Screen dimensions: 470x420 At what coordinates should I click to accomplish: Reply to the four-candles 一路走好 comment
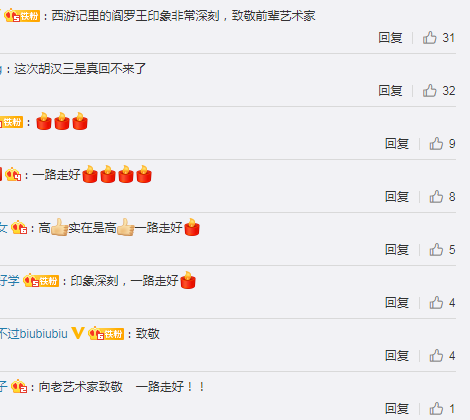click(x=397, y=197)
